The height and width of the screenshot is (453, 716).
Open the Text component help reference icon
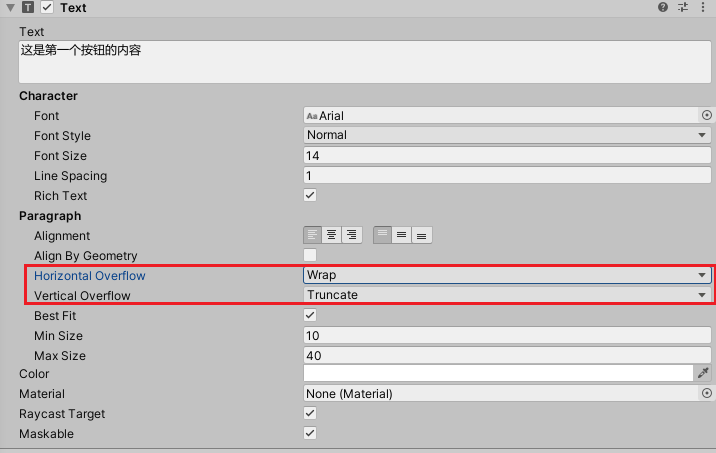pyautogui.click(x=663, y=7)
